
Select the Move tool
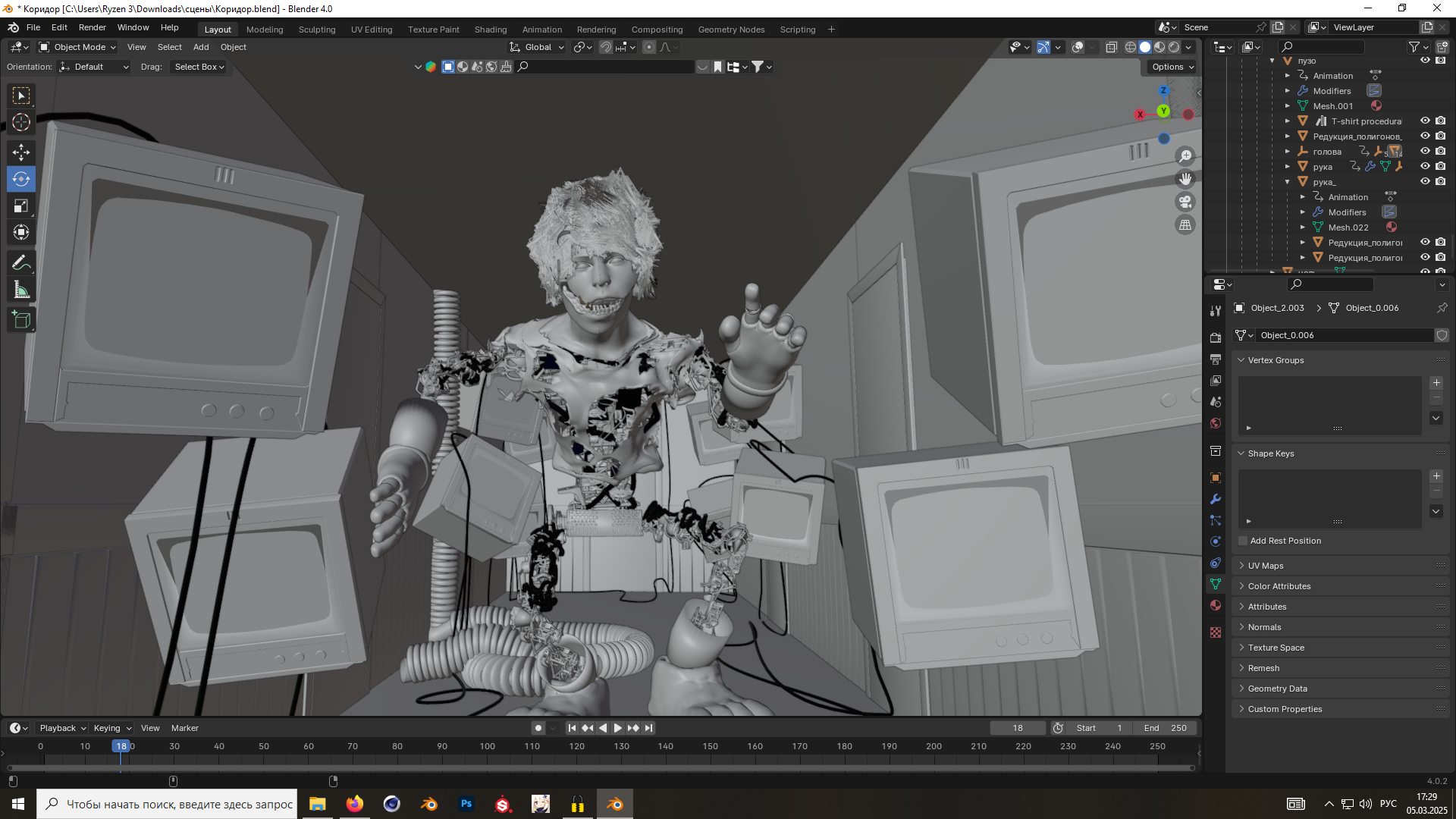tap(21, 152)
